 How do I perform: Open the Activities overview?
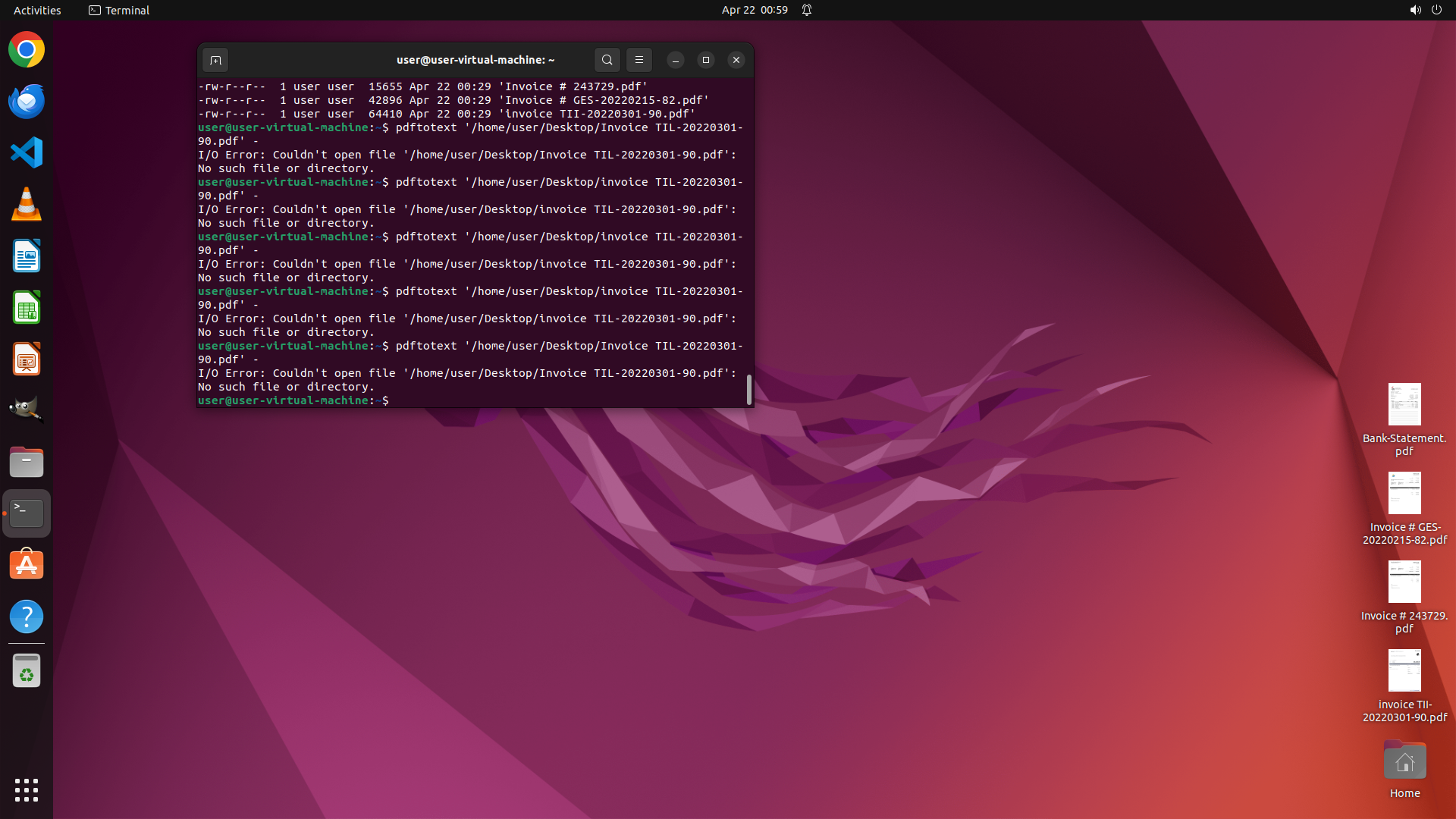coord(37,10)
